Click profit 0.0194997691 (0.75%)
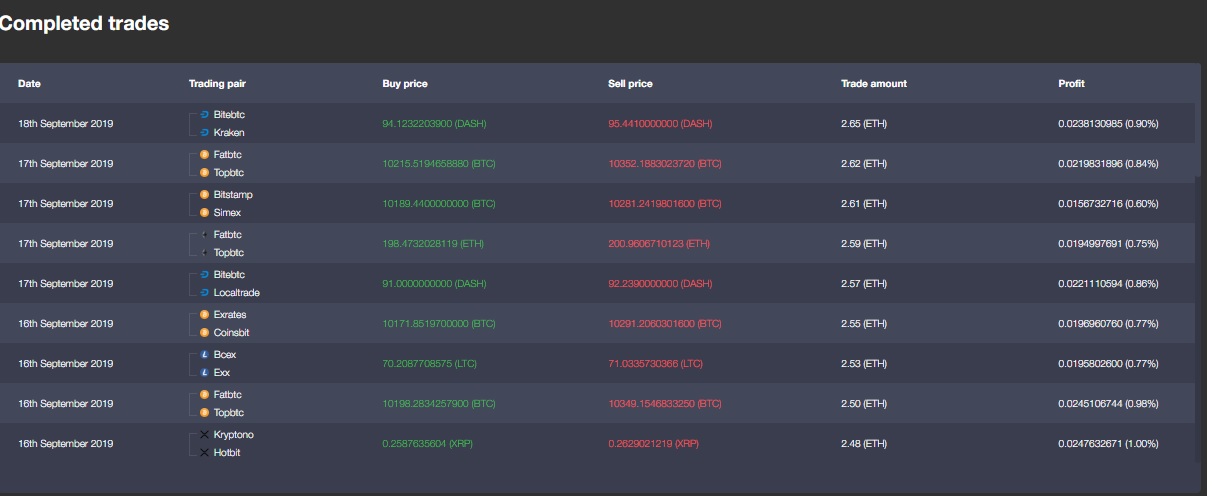 [x=1108, y=244]
